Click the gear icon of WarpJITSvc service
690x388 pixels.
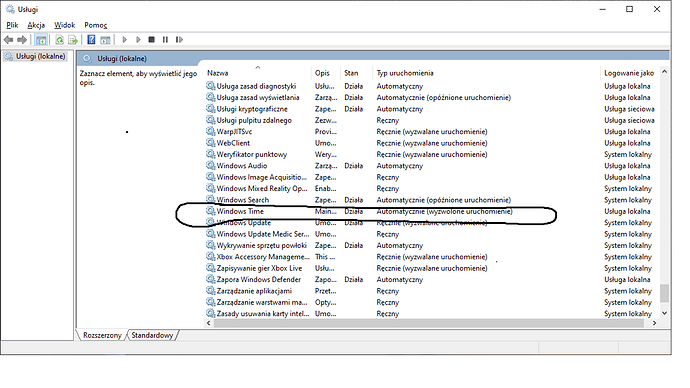click(x=210, y=131)
